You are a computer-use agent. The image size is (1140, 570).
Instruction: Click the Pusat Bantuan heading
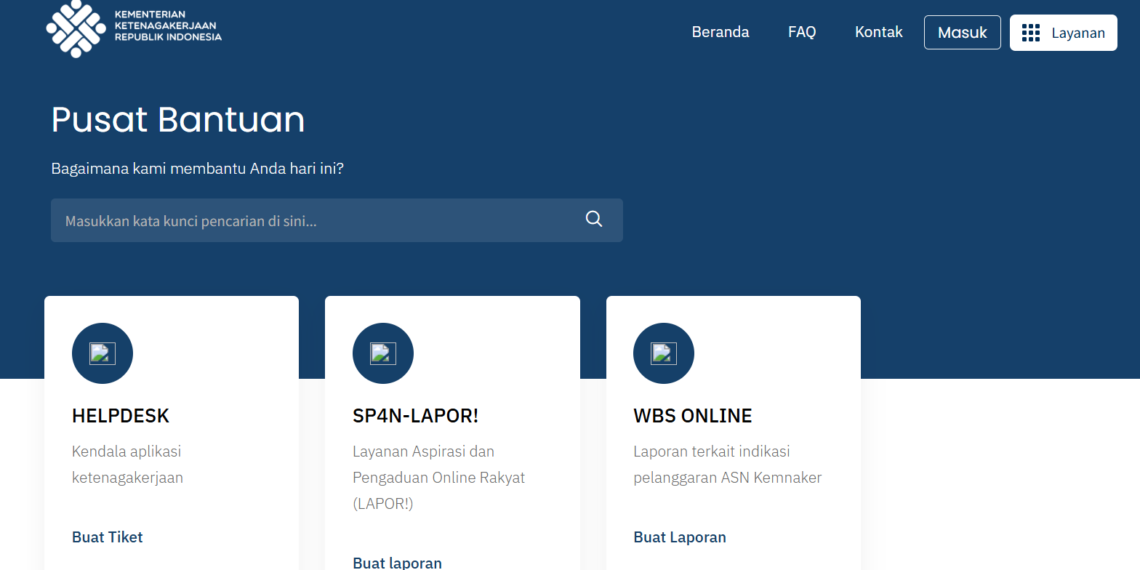pos(178,120)
